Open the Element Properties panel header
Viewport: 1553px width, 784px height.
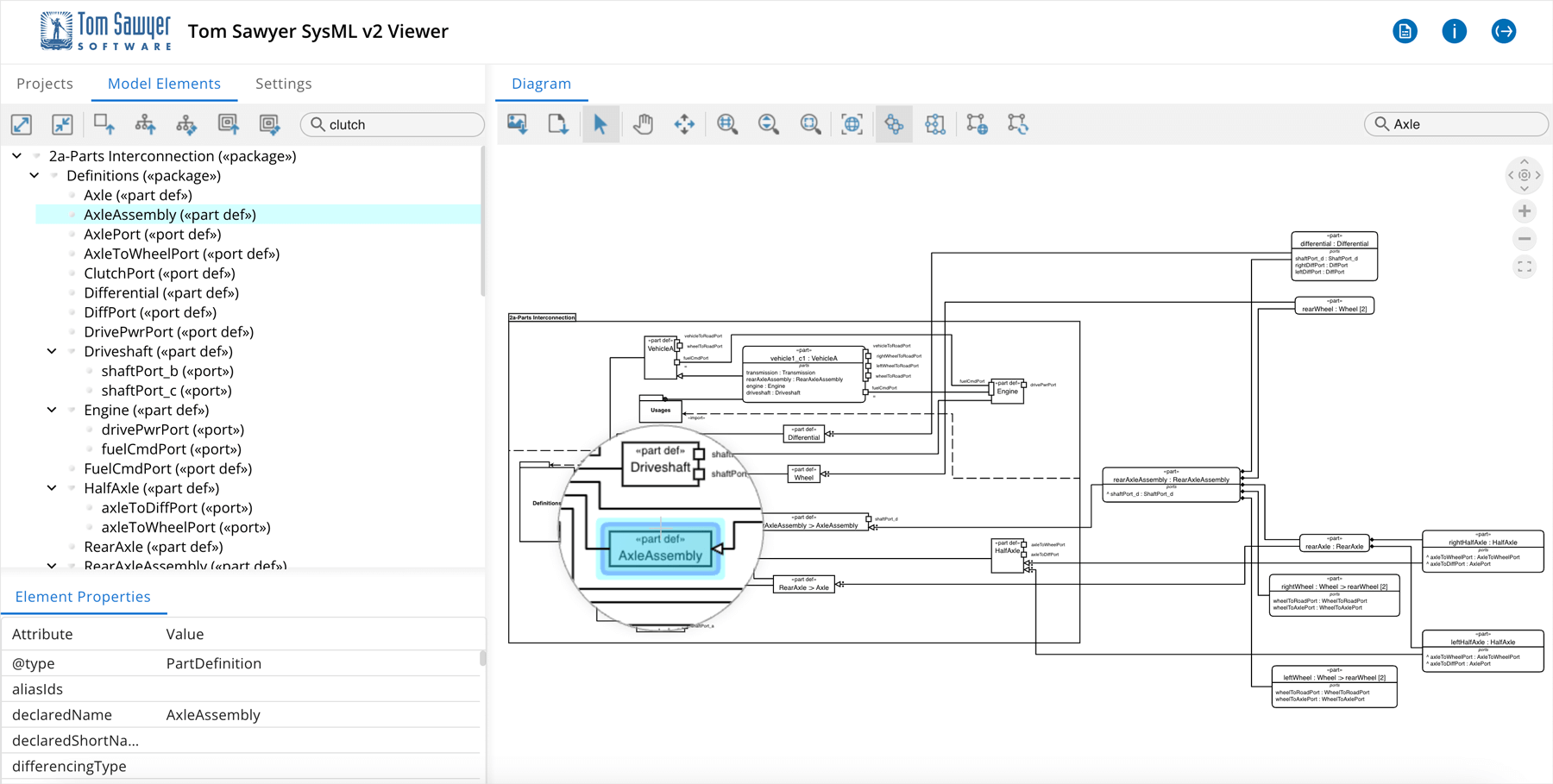click(x=85, y=596)
